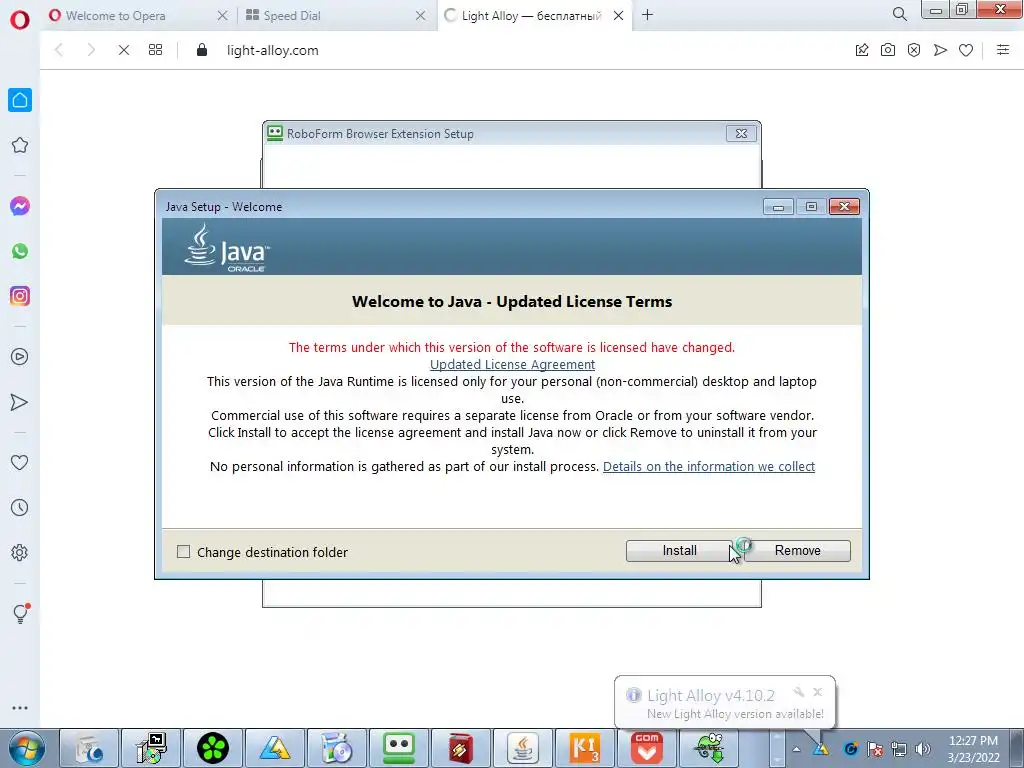
Task: Open Details on the information we collect link
Action: tap(709, 466)
